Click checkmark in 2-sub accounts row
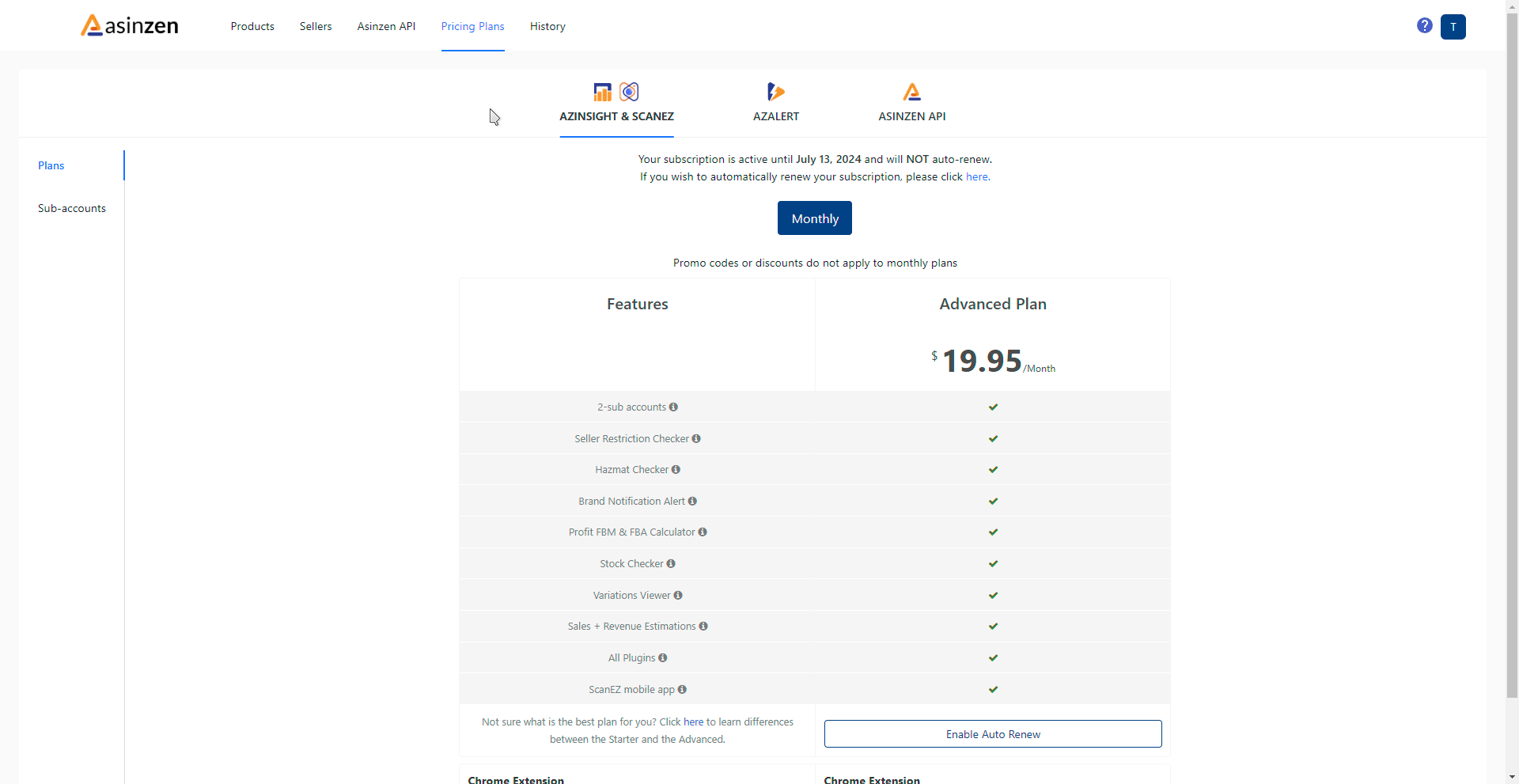 993,407
